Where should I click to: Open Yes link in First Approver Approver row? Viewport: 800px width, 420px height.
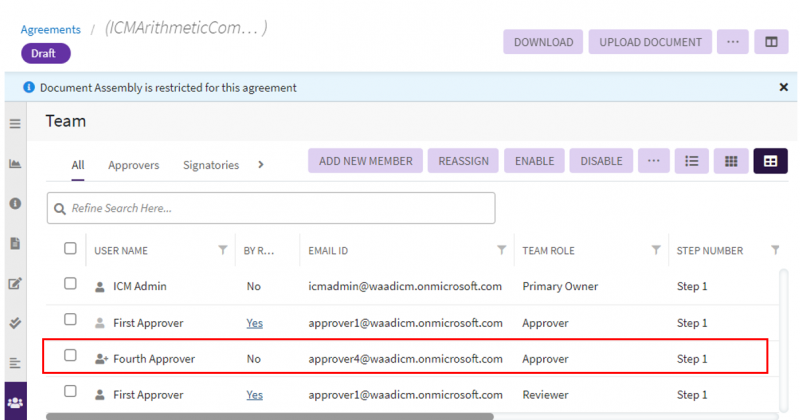[255, 323]
